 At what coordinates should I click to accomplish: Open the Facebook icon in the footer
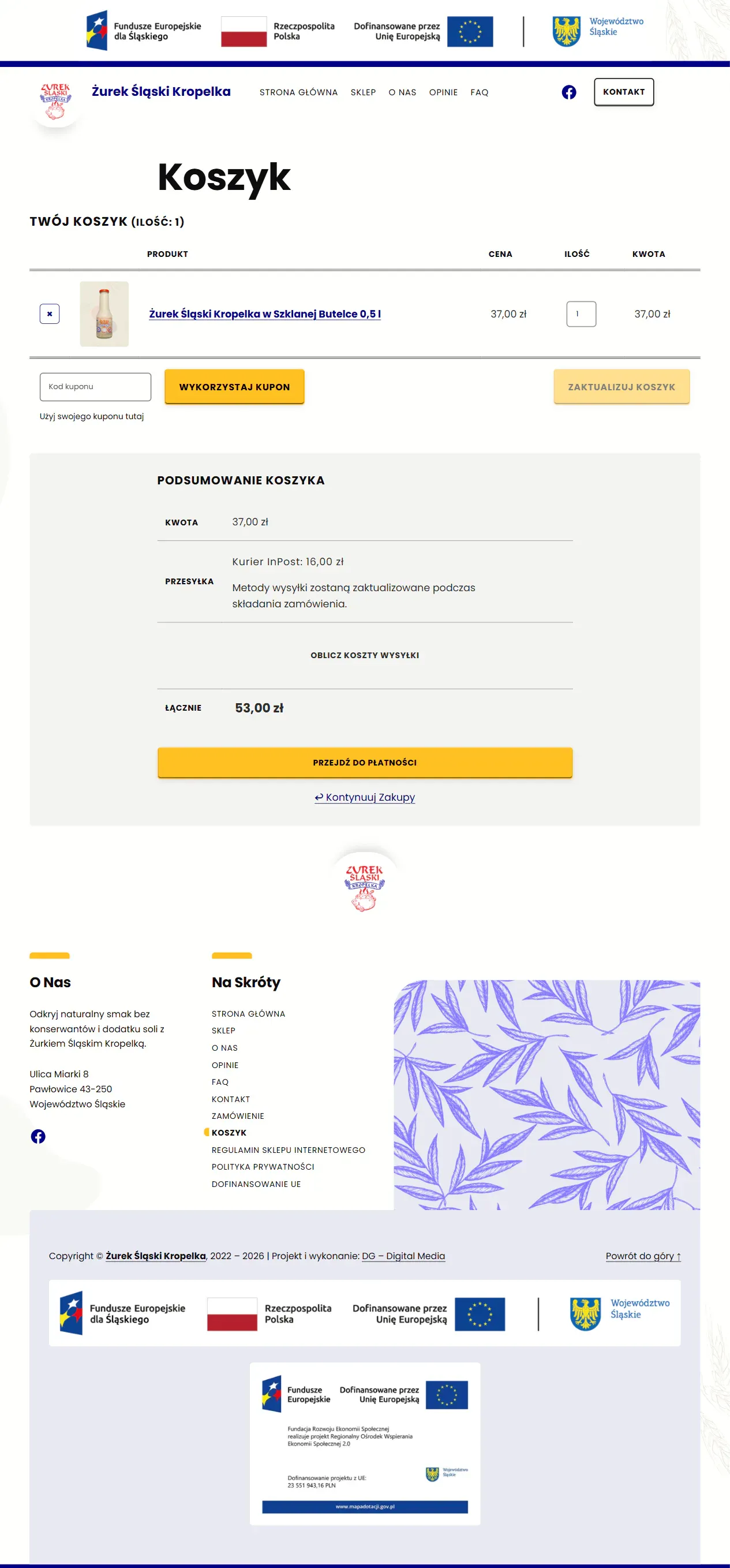[x=38, y=1136]
